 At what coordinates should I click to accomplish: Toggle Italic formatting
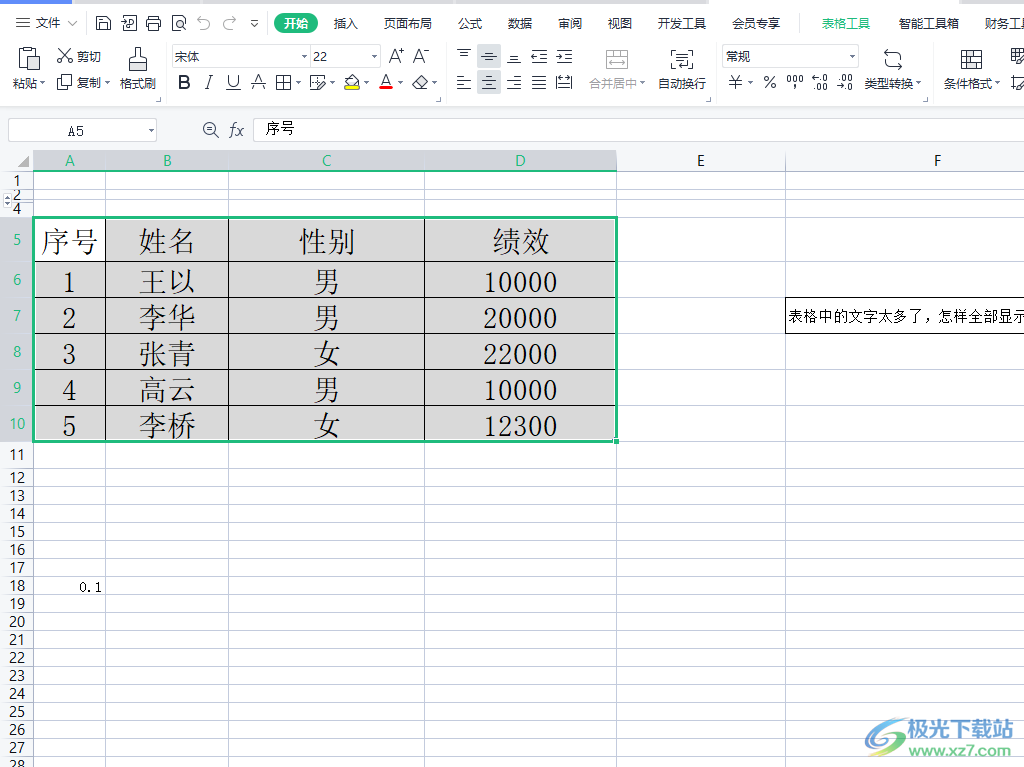pyautogui.click(x=208, y=82)
